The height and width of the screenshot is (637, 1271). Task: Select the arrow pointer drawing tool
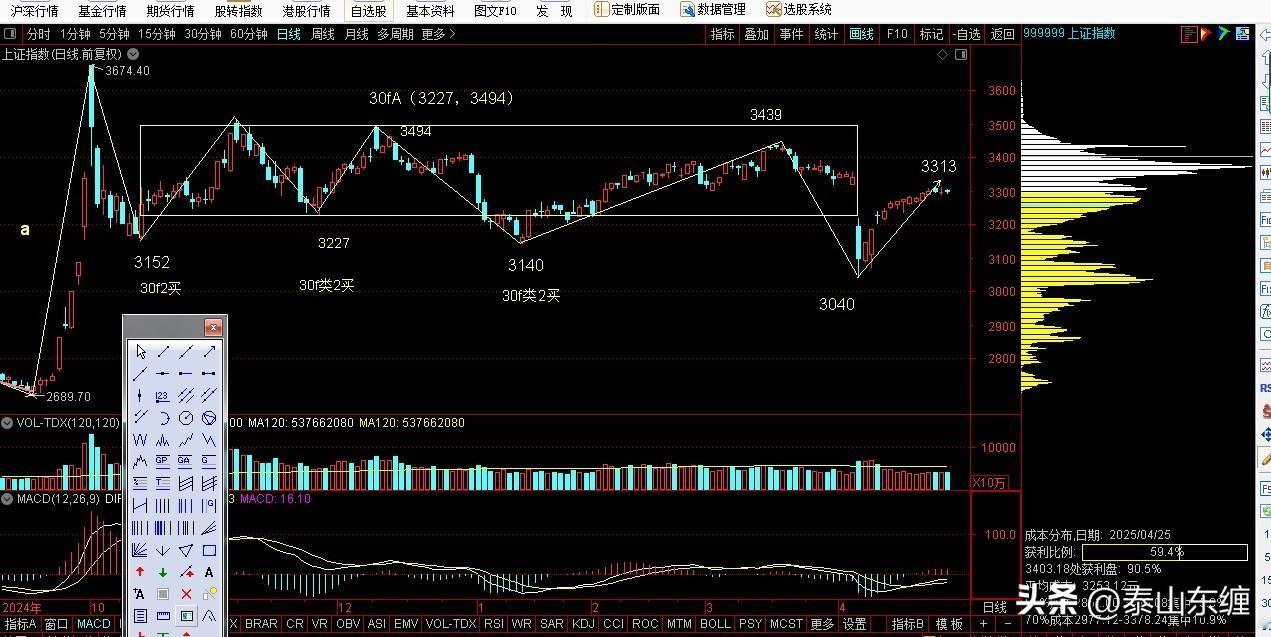[x=139, y=351]
